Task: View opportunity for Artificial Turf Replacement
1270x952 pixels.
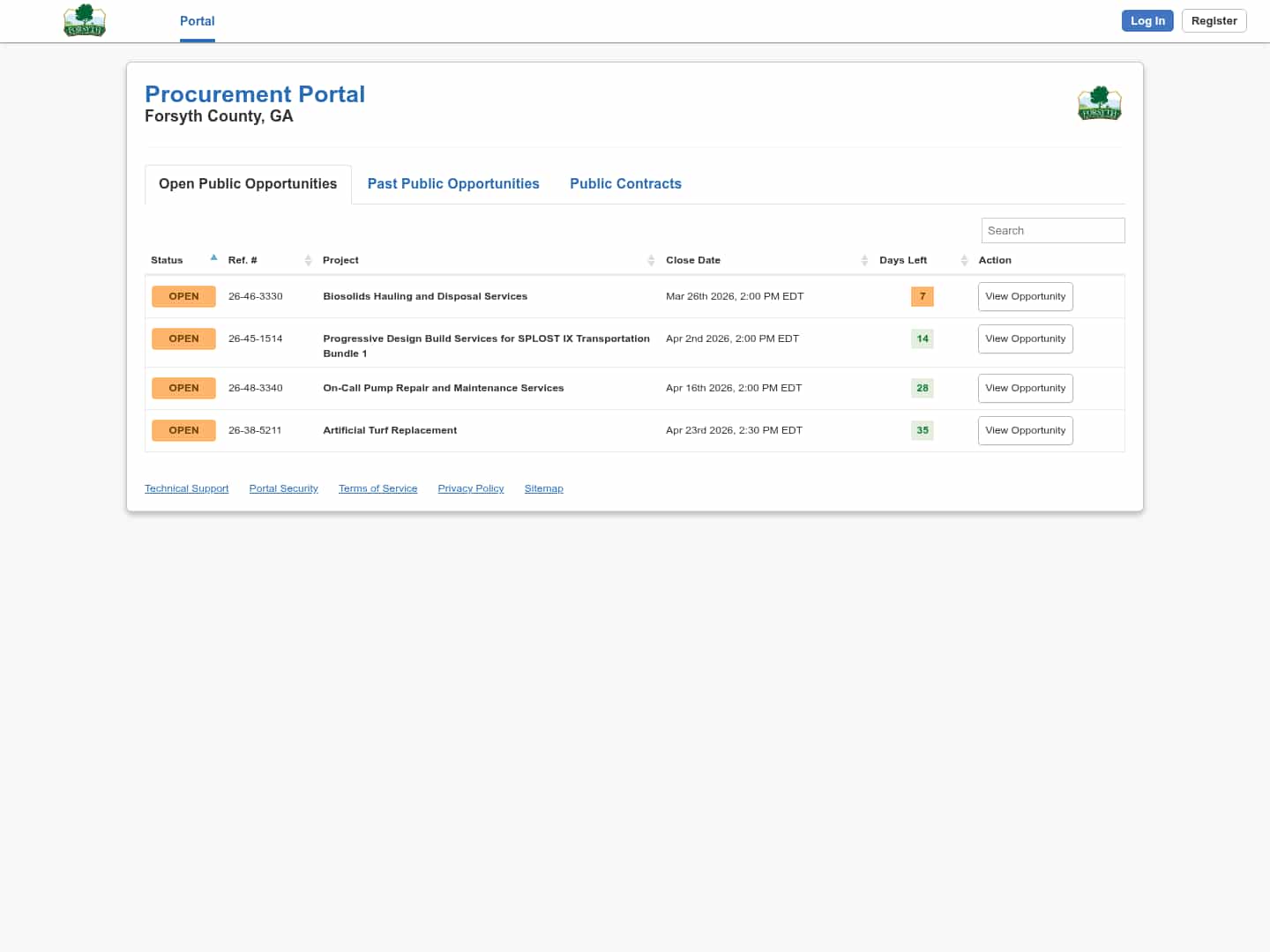Action: tap(1025, 430)
